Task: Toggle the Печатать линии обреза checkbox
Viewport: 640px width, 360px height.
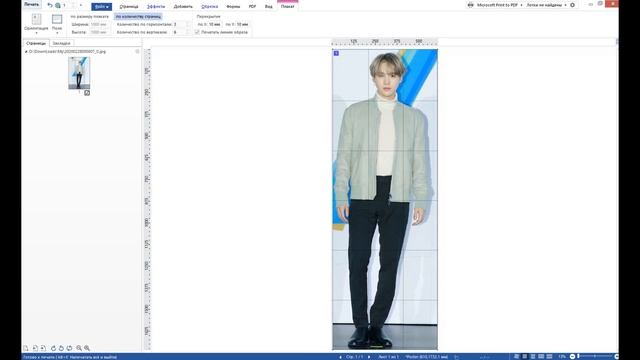Action: point(197,32)
